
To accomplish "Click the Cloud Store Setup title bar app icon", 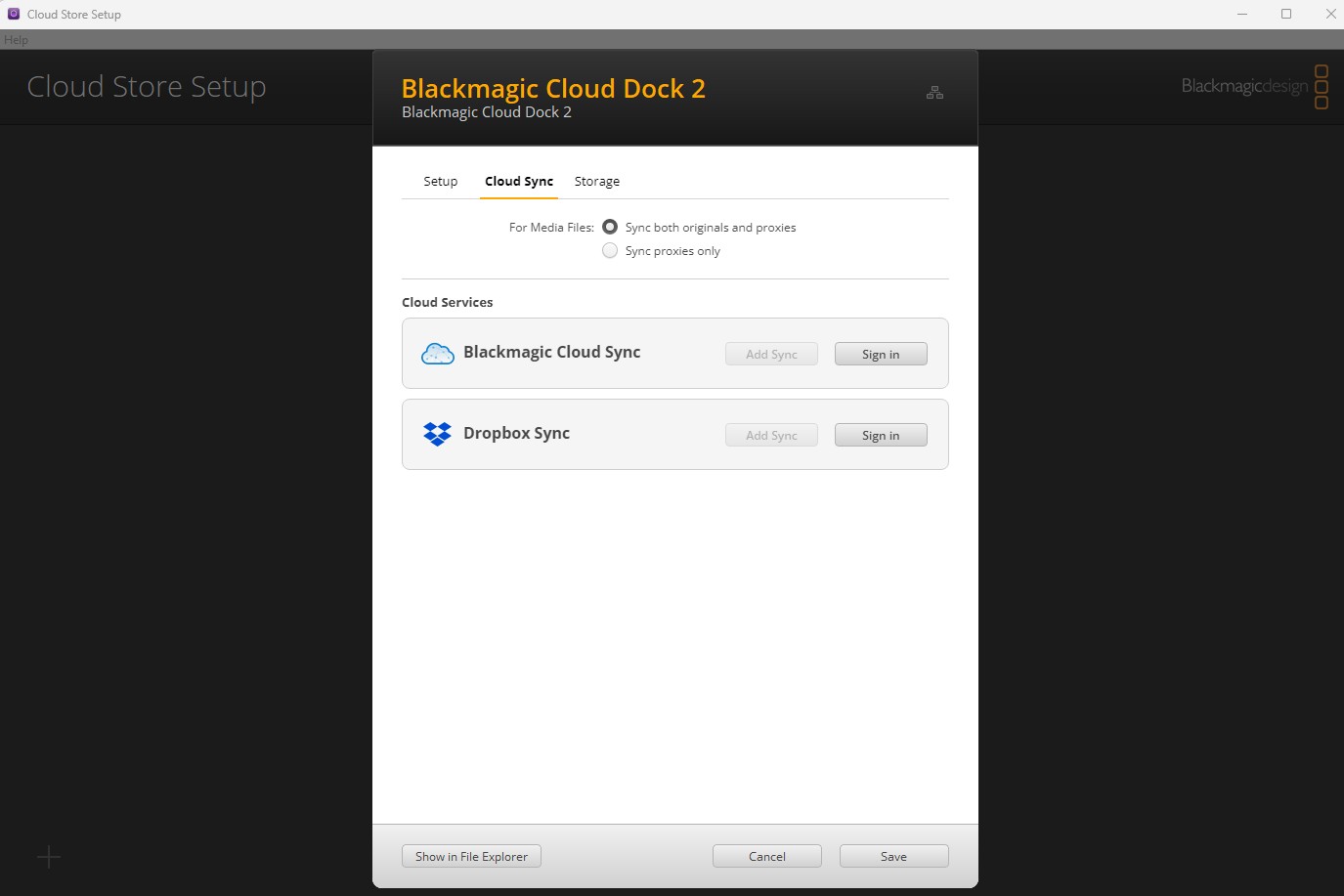I will (14, 14).
